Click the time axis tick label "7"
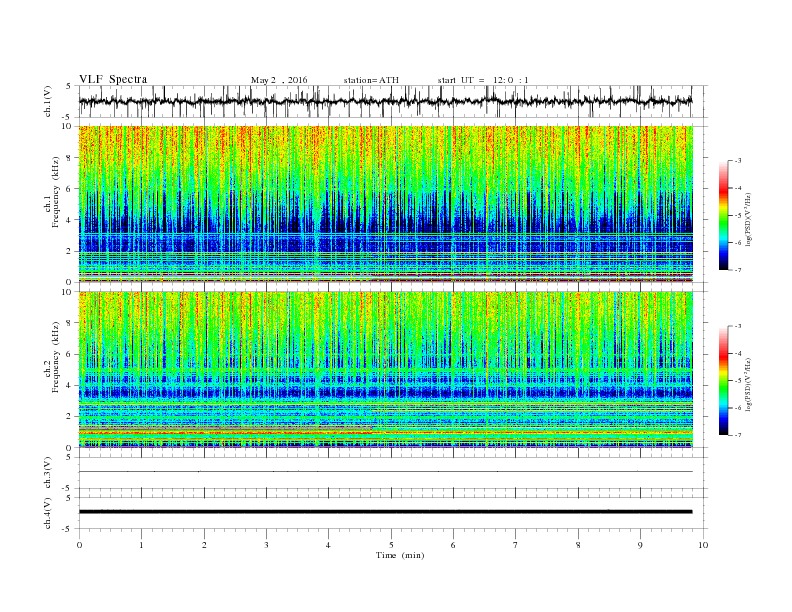Image resolution: width=792 pixels, height=612 pixels. pyautogui.click(x=516, y=545)
